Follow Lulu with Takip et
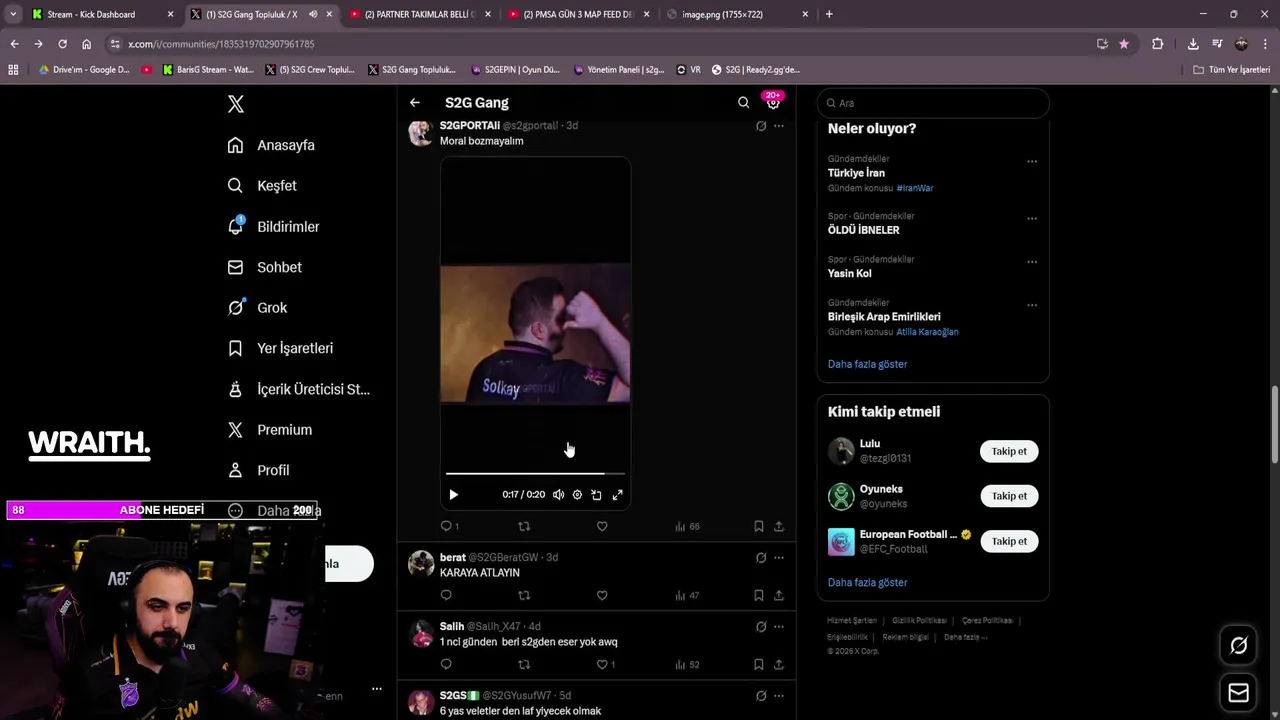Screen dimensions: 1280x720 pos(1009,451)
